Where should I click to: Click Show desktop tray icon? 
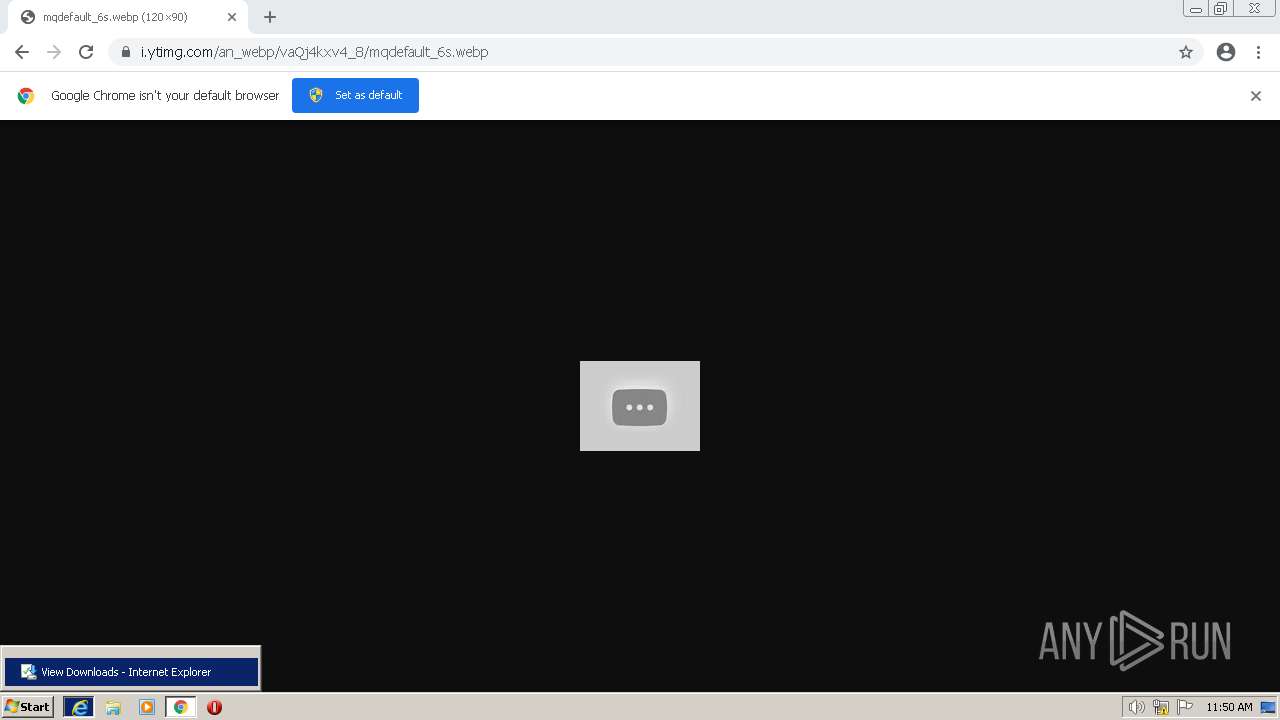point(1268,707)
